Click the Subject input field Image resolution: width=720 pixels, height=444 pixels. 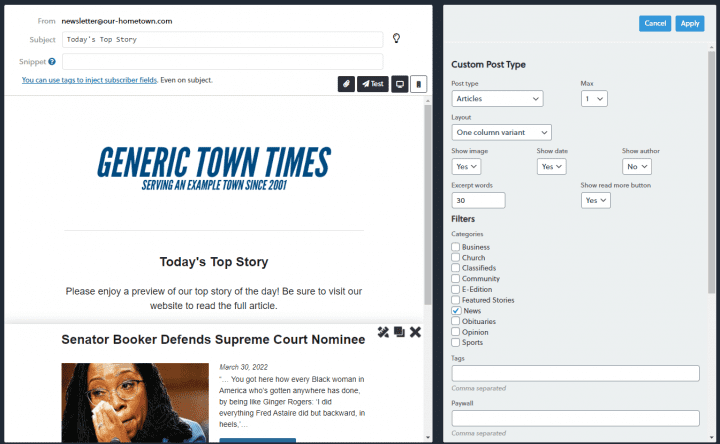tap(223, 39)
